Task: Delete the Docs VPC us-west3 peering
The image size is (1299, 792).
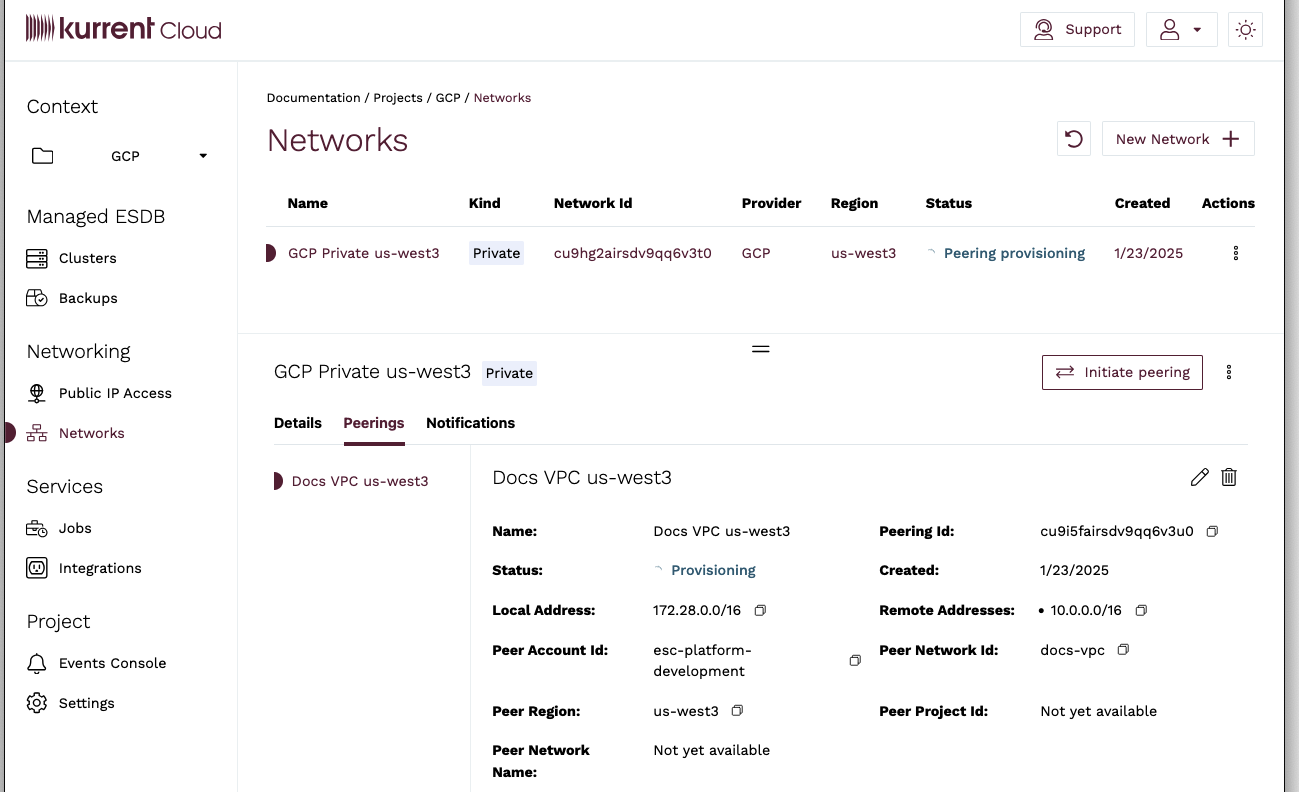Action: (1229, 477)
